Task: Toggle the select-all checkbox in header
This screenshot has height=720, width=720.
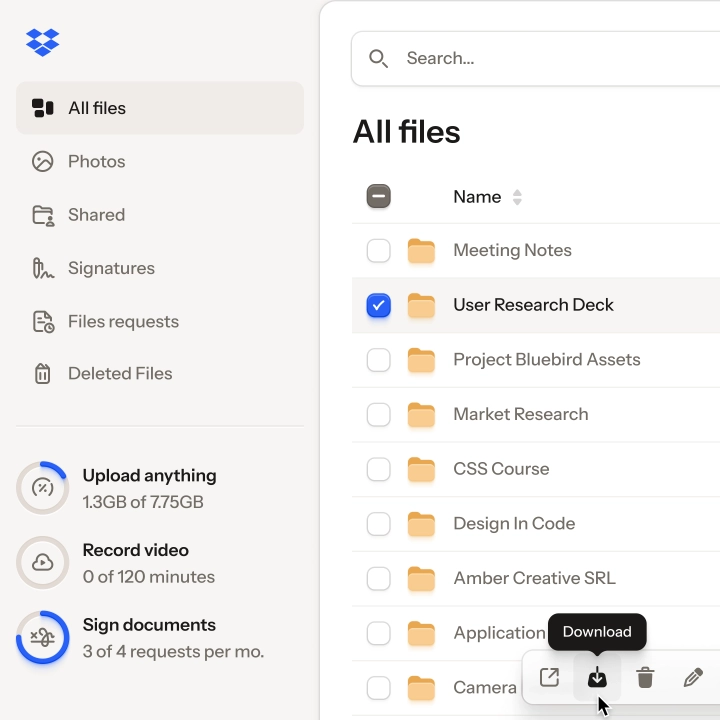Action: click(378, 196)
